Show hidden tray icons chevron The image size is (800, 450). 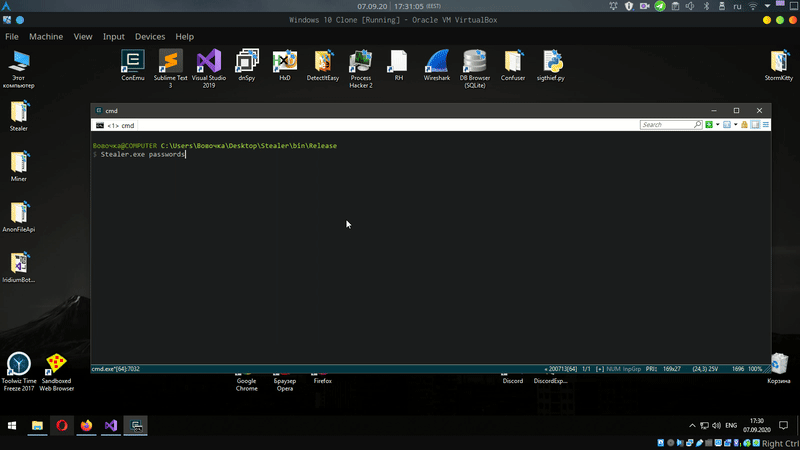(692, 426)
